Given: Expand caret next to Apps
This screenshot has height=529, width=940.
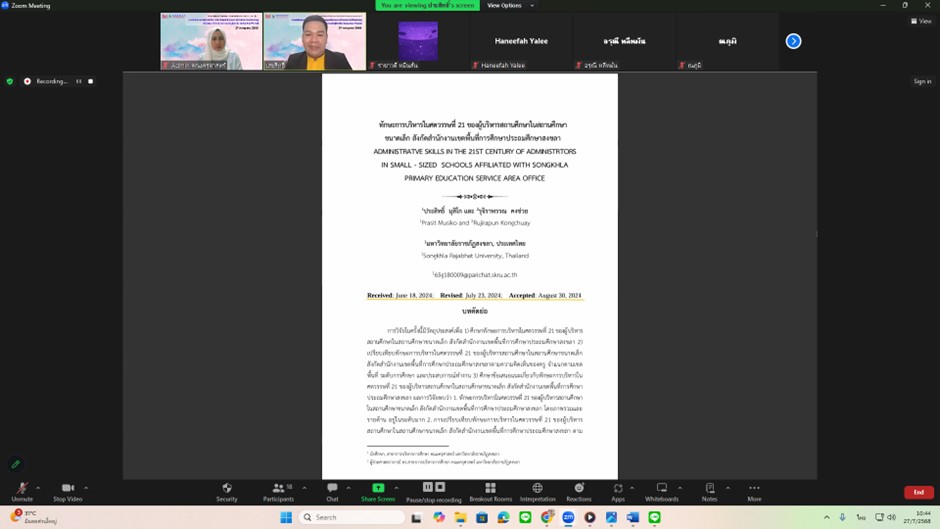Looking at the screenshot, I should click(632, 488).
